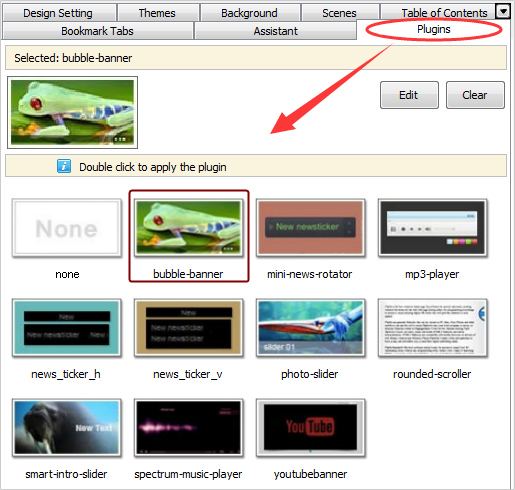Pick the news_ticker_h plugin

pyautogui.click(x=67, y=328)
